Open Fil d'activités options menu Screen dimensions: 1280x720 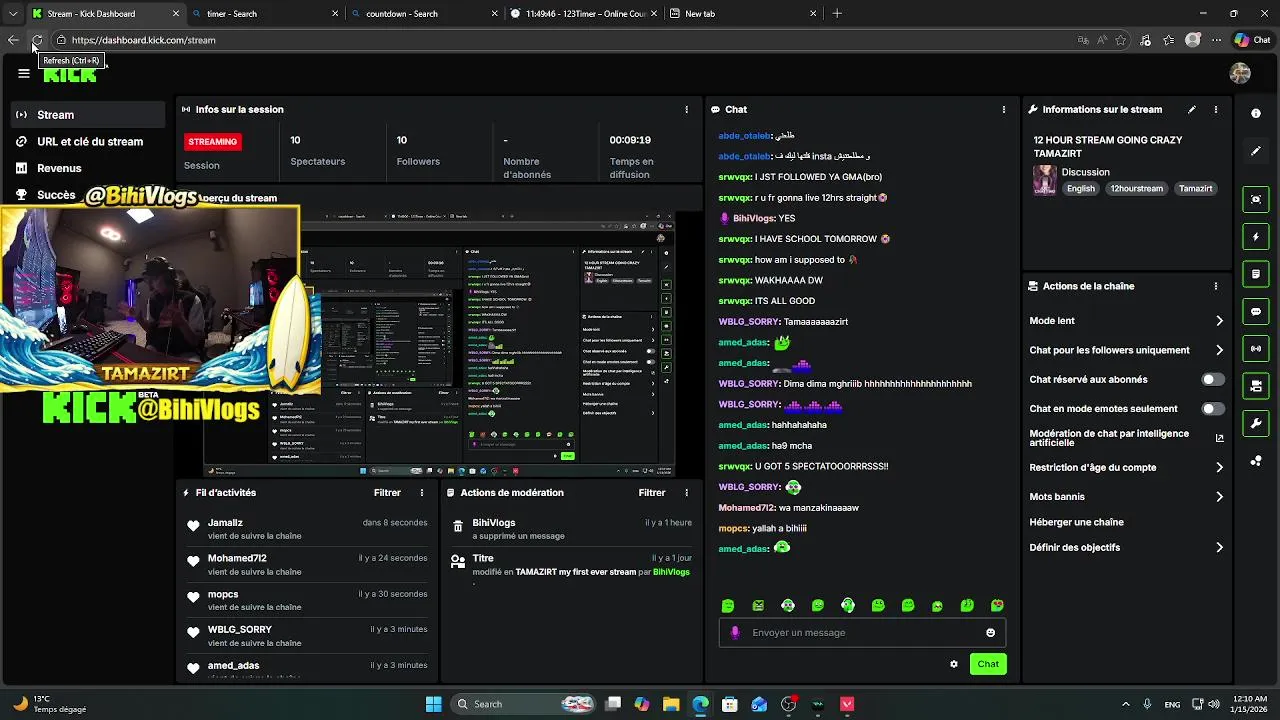coord(422,493)
